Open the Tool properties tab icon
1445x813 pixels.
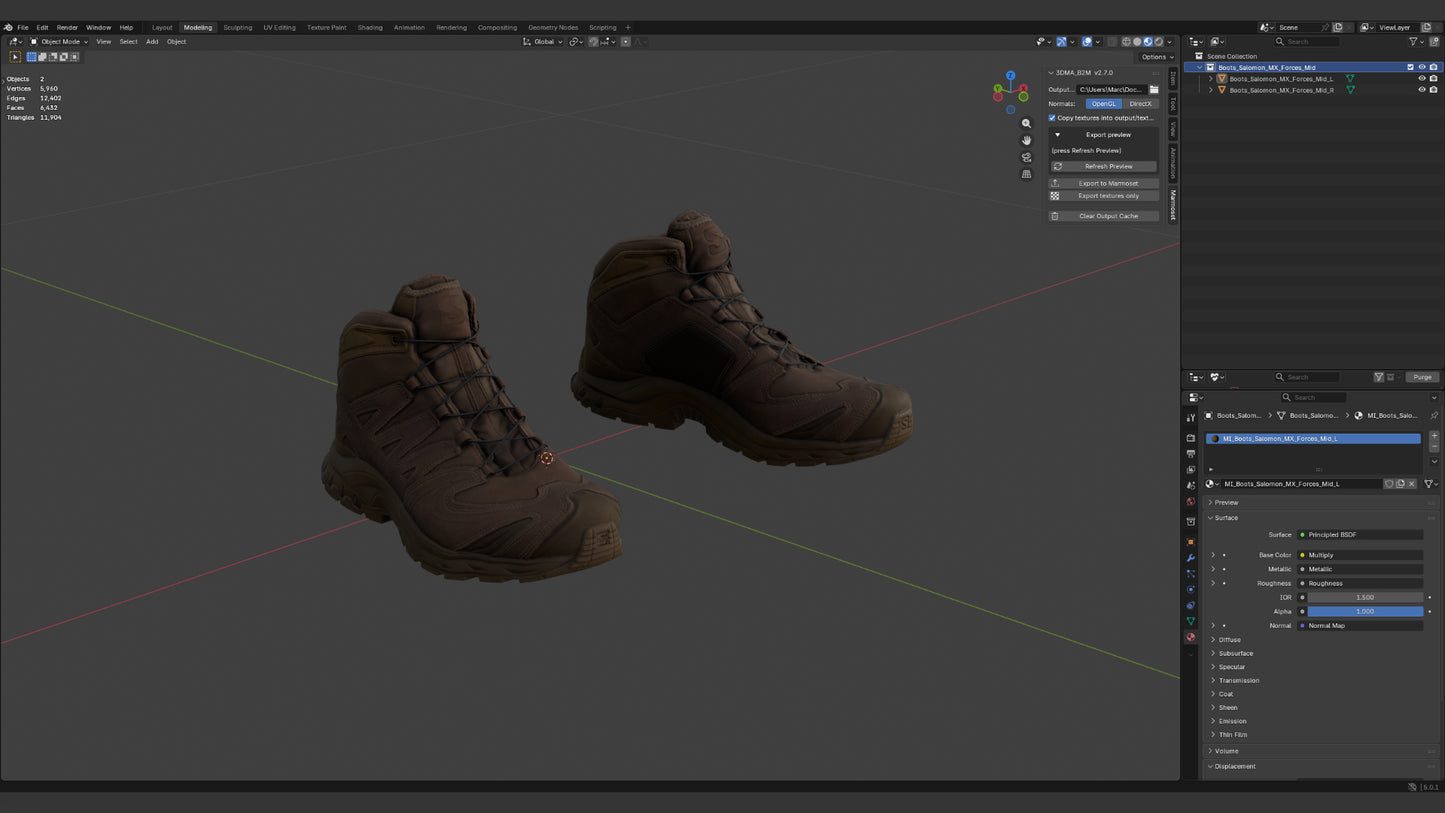pyautogui.click(x=1191, y=418)
